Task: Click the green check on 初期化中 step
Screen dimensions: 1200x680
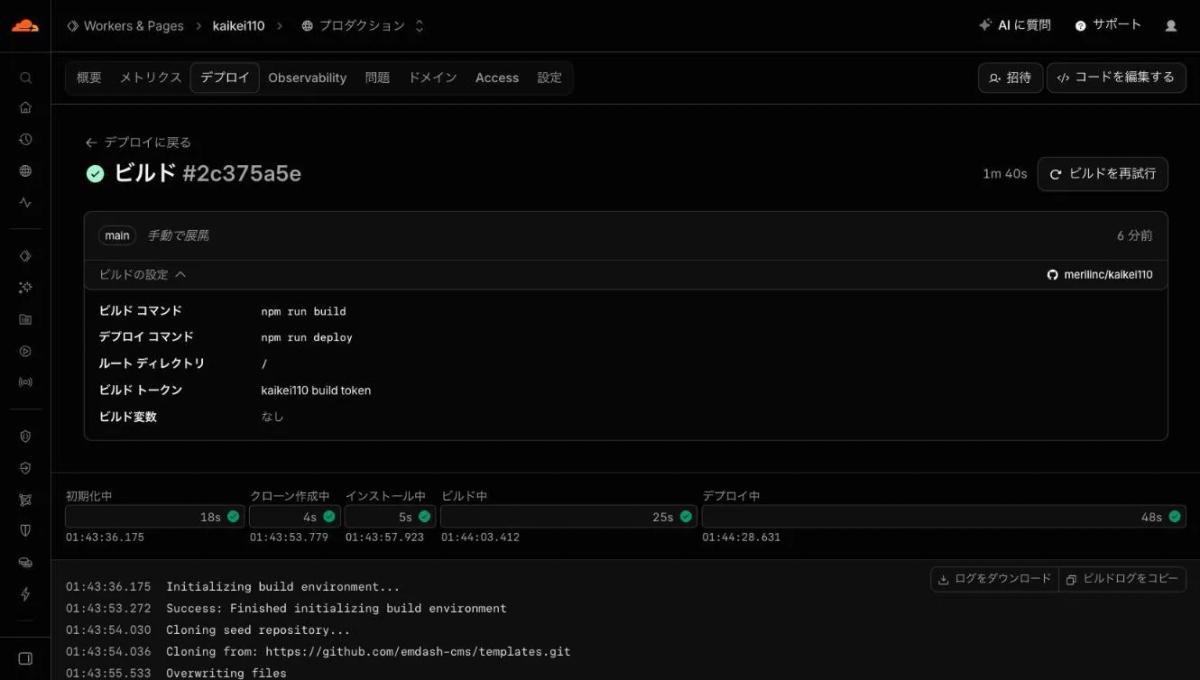Action: pos(233,517)
